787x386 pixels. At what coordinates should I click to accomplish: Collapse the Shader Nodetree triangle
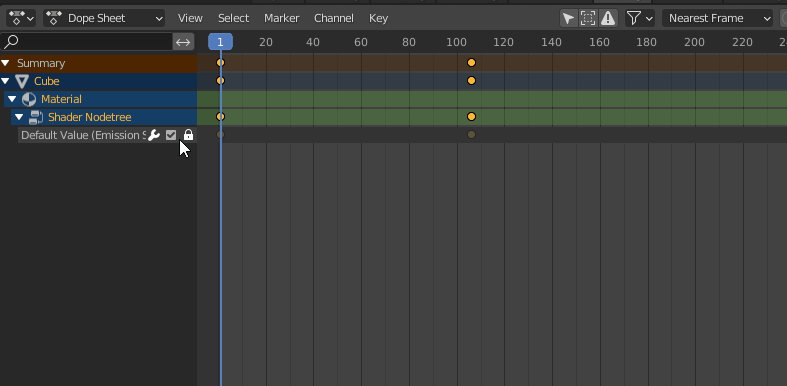tap(20, 117)
